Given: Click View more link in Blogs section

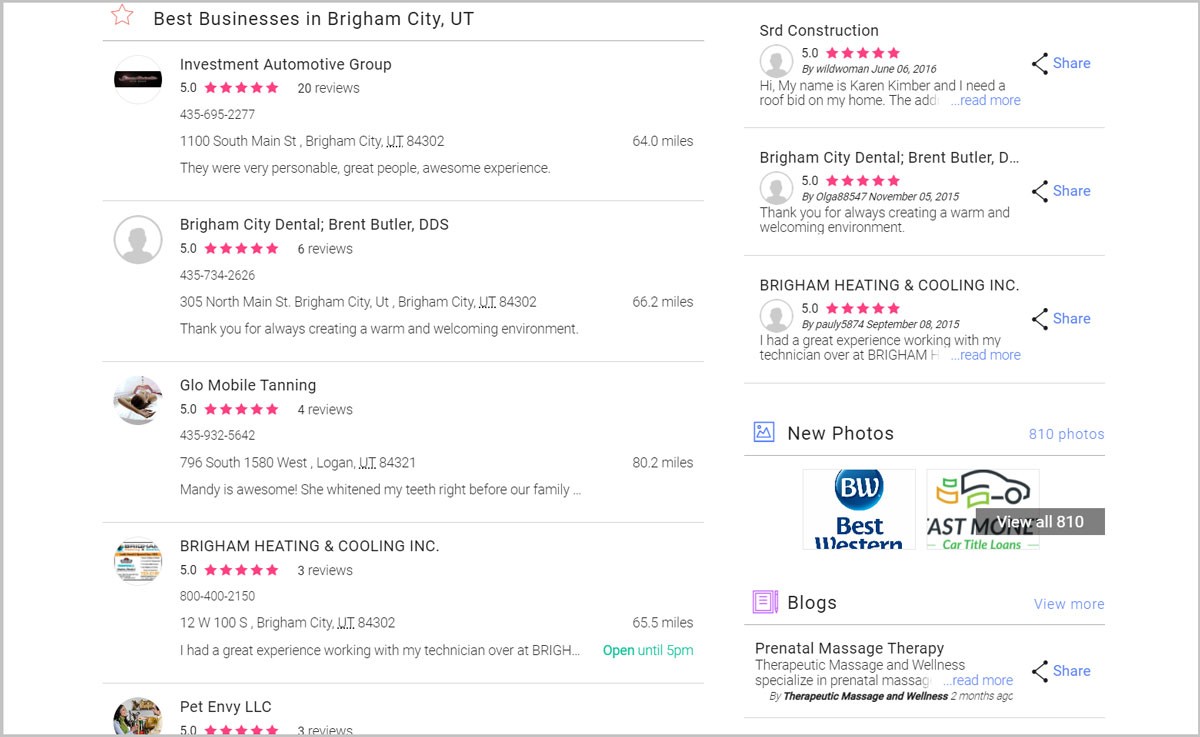Looking at the screenshot, I should [1068, 604].
